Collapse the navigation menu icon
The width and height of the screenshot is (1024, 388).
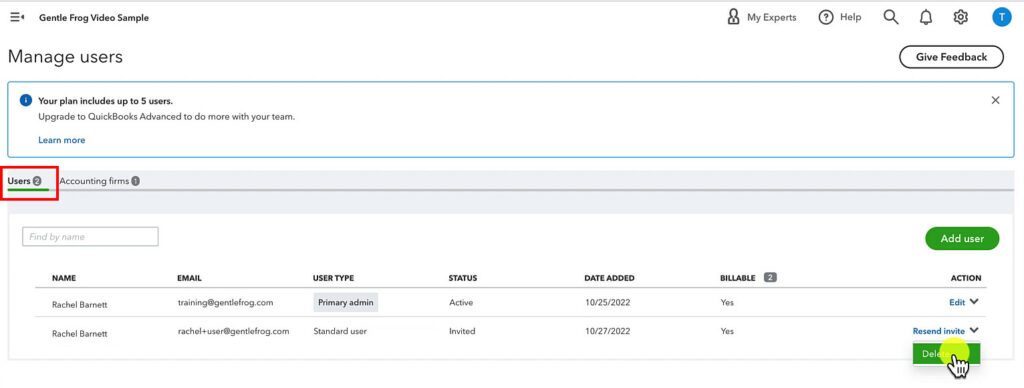click(17, 18)
